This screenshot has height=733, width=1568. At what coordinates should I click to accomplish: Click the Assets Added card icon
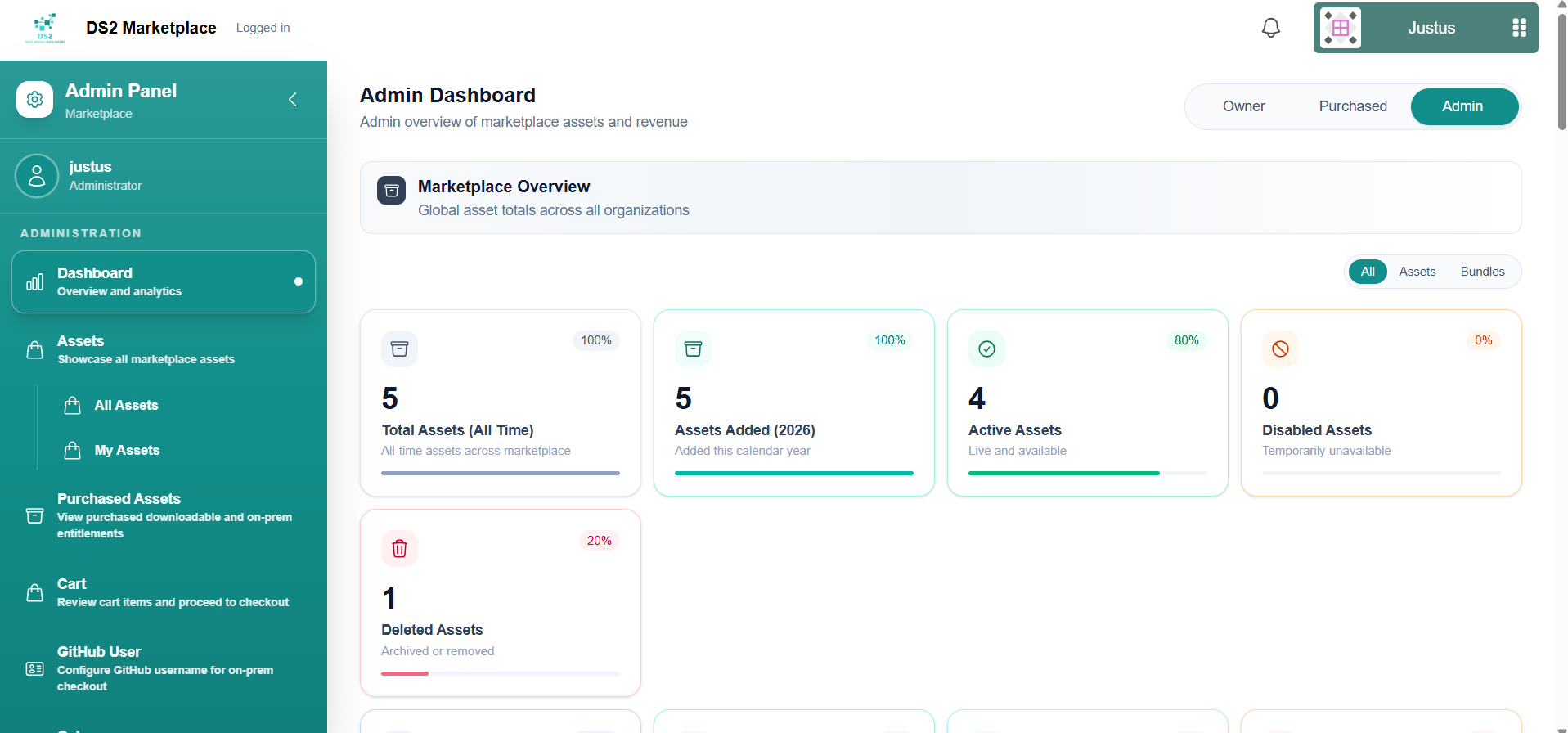pos(693,349)
